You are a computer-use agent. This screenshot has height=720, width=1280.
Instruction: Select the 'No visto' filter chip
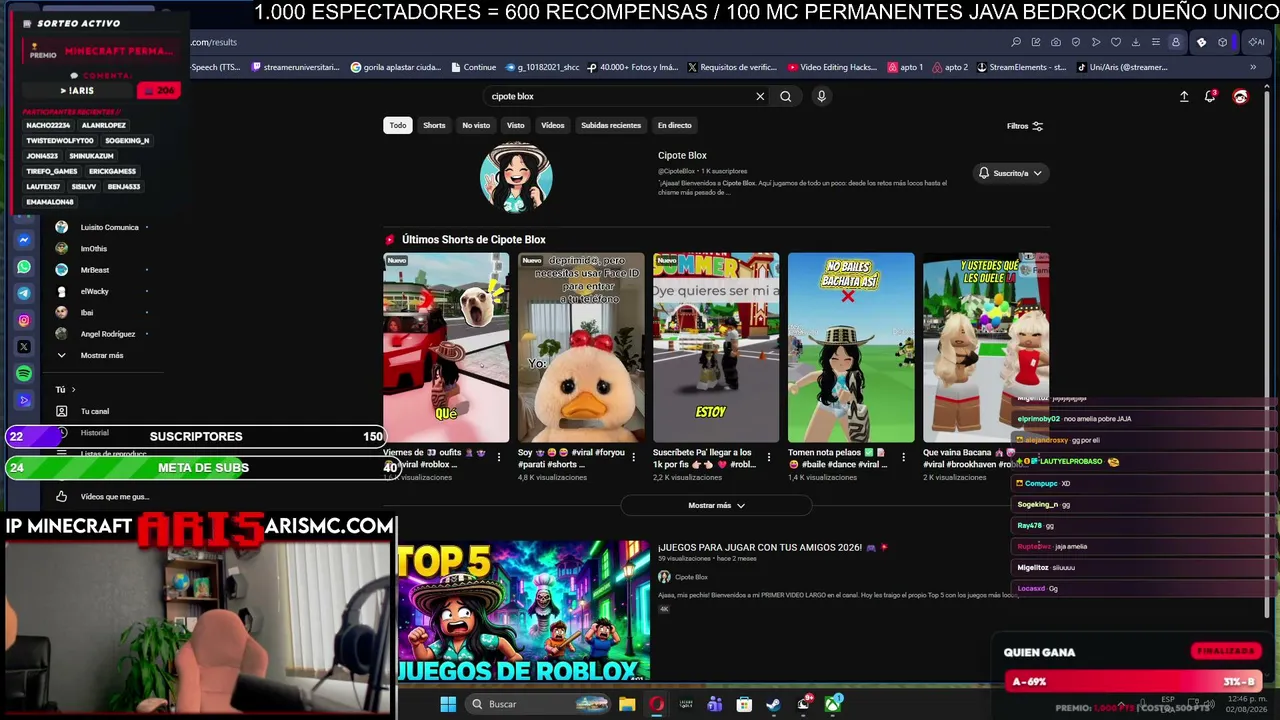point(476,125)
